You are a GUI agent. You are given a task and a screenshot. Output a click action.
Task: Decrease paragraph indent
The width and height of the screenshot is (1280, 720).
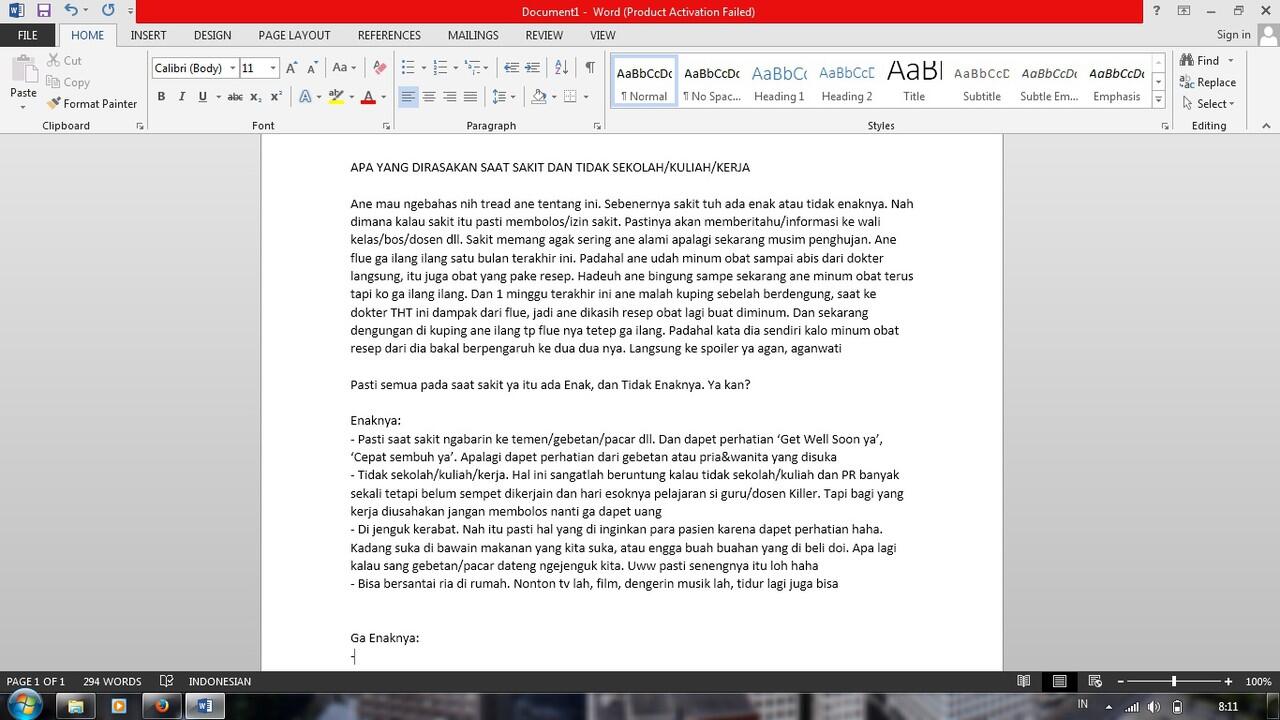coord(511,68)
